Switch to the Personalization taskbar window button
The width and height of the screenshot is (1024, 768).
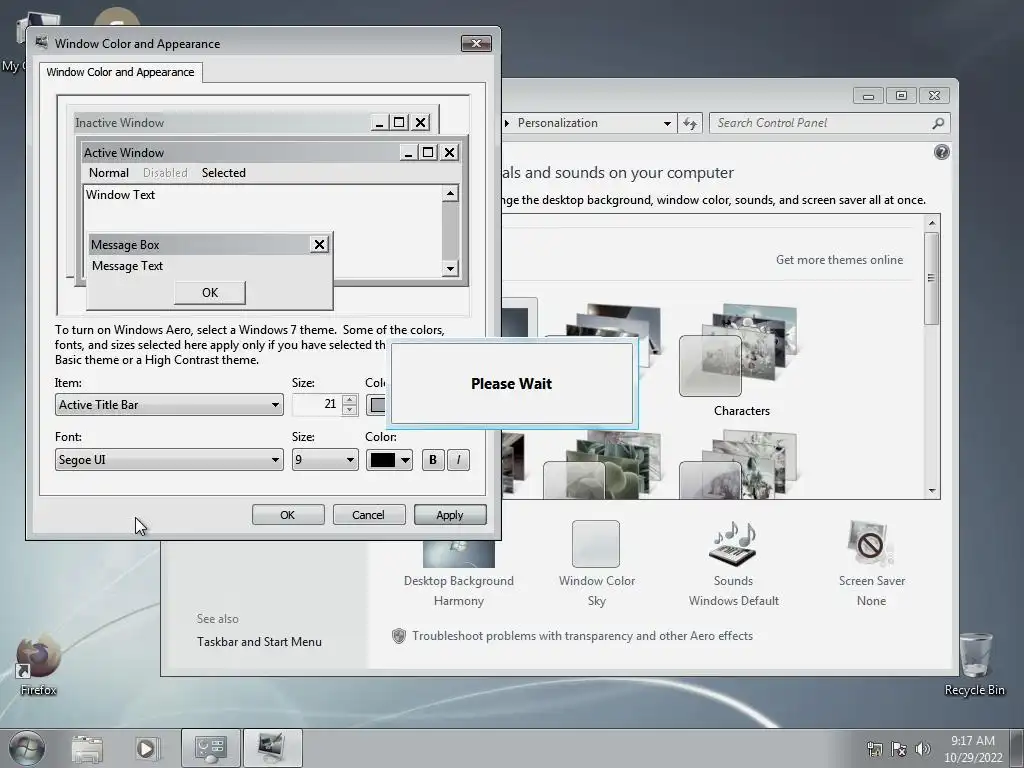point(272,748)
